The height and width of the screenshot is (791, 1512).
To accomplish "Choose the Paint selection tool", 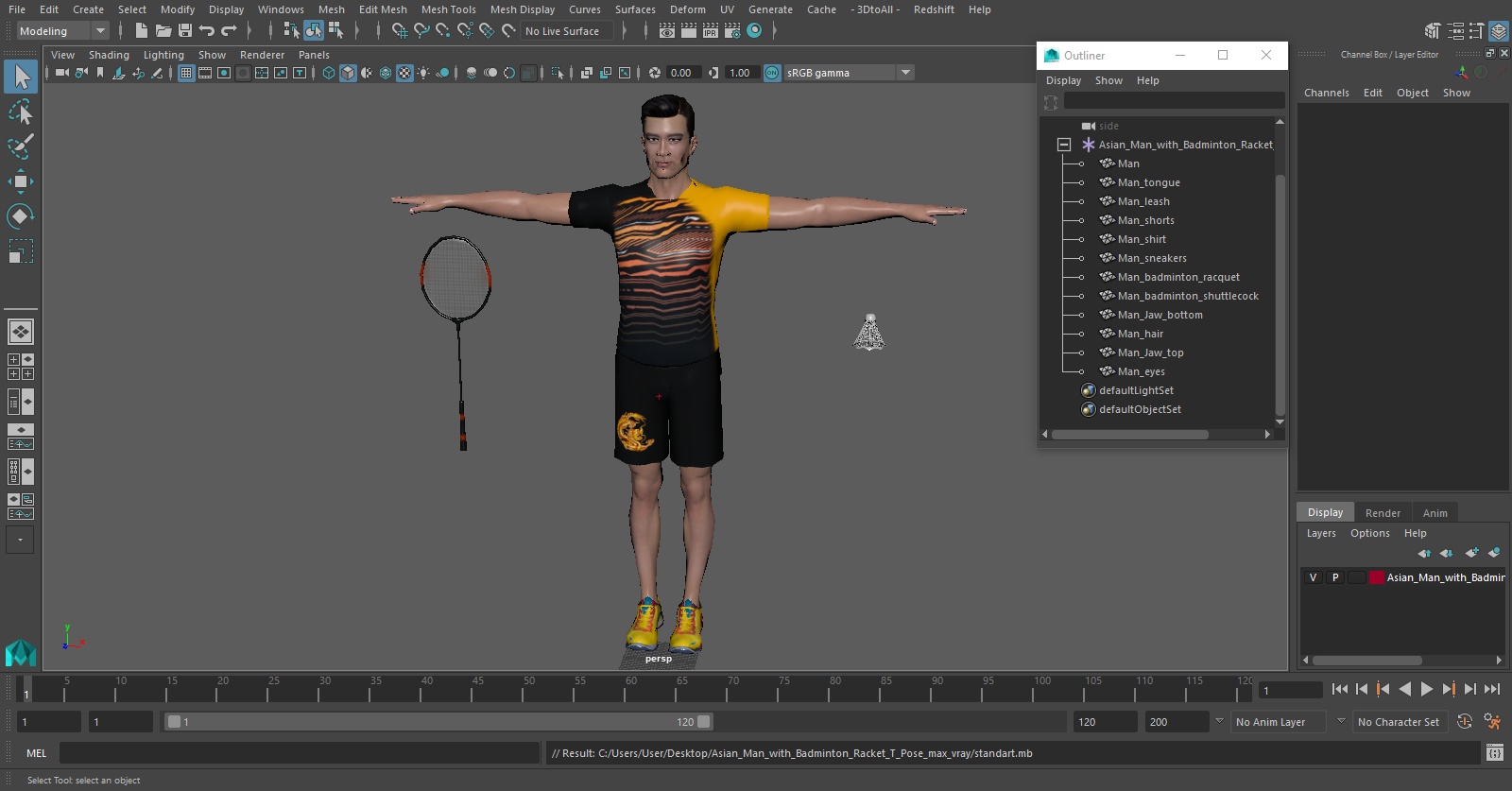I will [x=21, y=146].
